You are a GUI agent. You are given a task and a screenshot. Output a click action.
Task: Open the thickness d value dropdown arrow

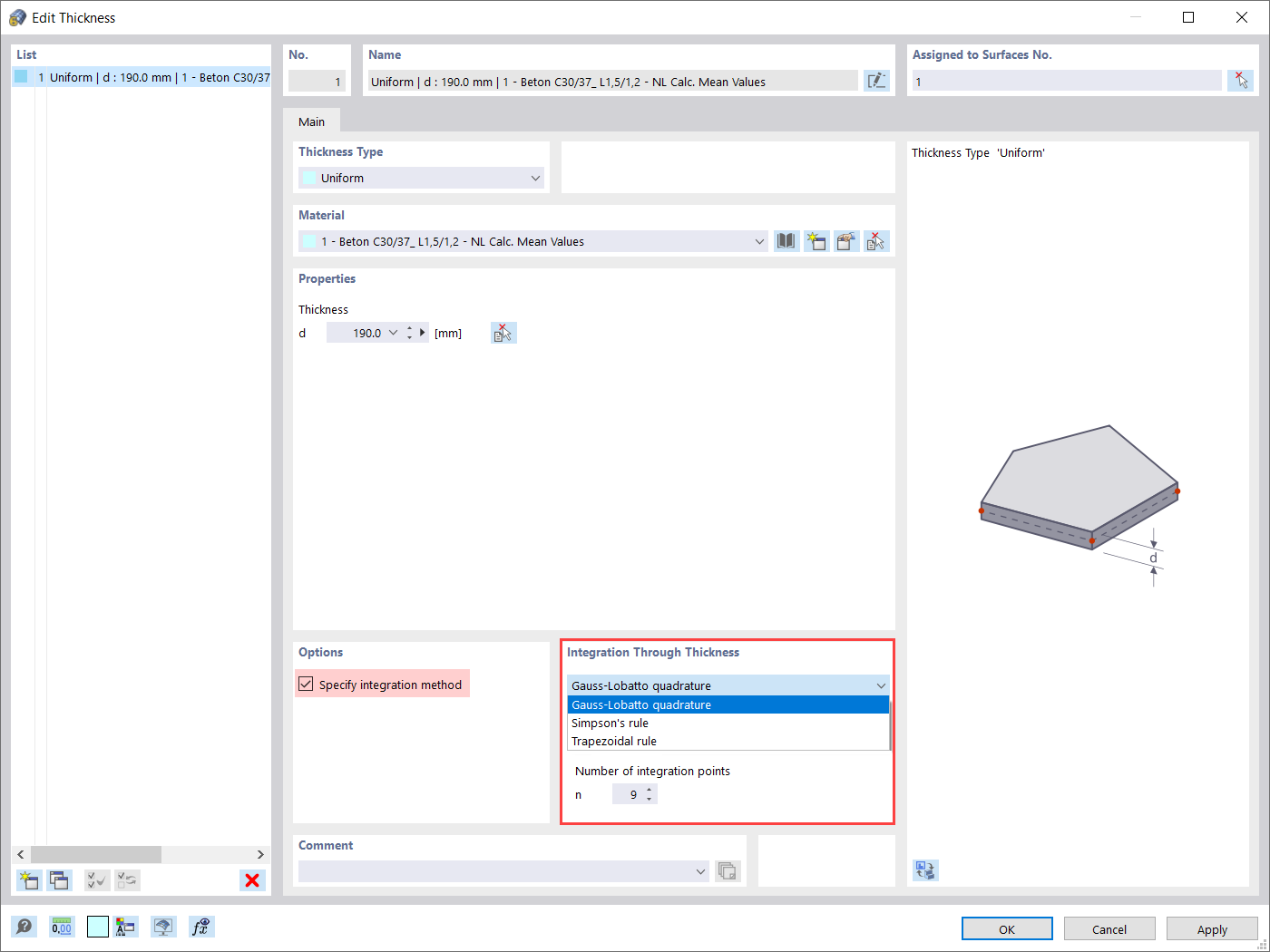pyautogui.click(x=393, y=333)
